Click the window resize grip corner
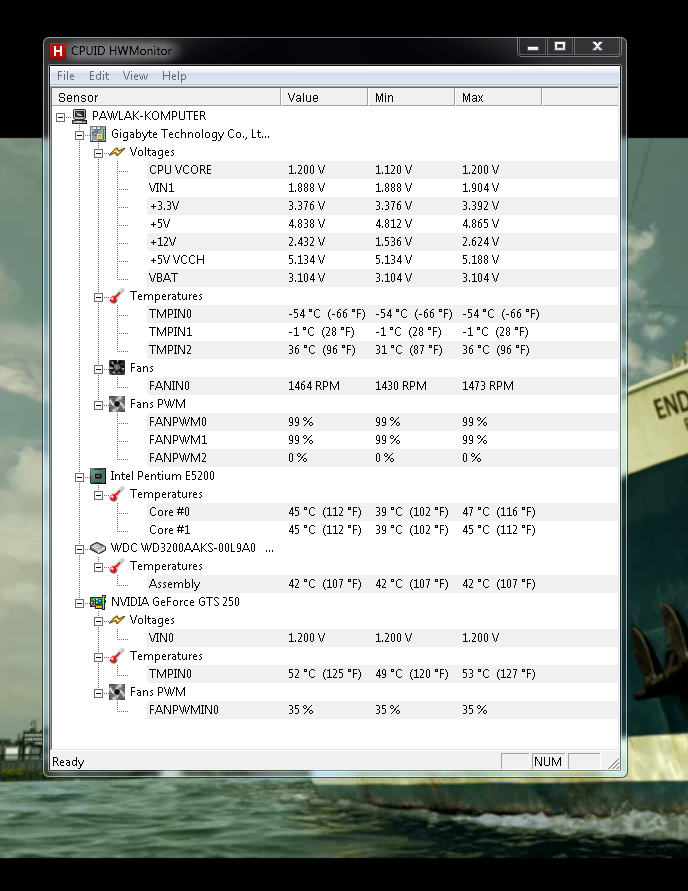 (614, 763)
